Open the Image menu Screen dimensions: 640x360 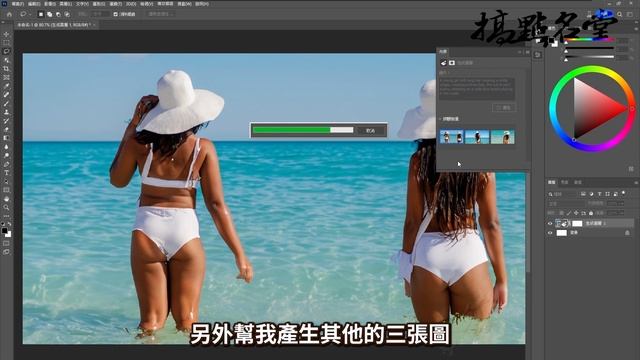(x=50, y=4)
